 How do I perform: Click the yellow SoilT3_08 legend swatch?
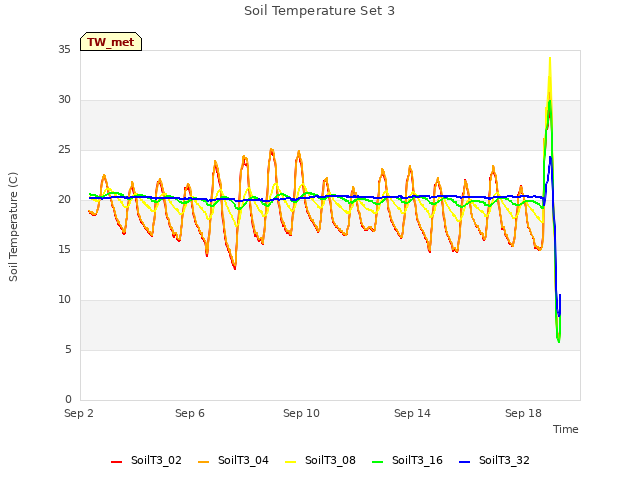[290, 462]
